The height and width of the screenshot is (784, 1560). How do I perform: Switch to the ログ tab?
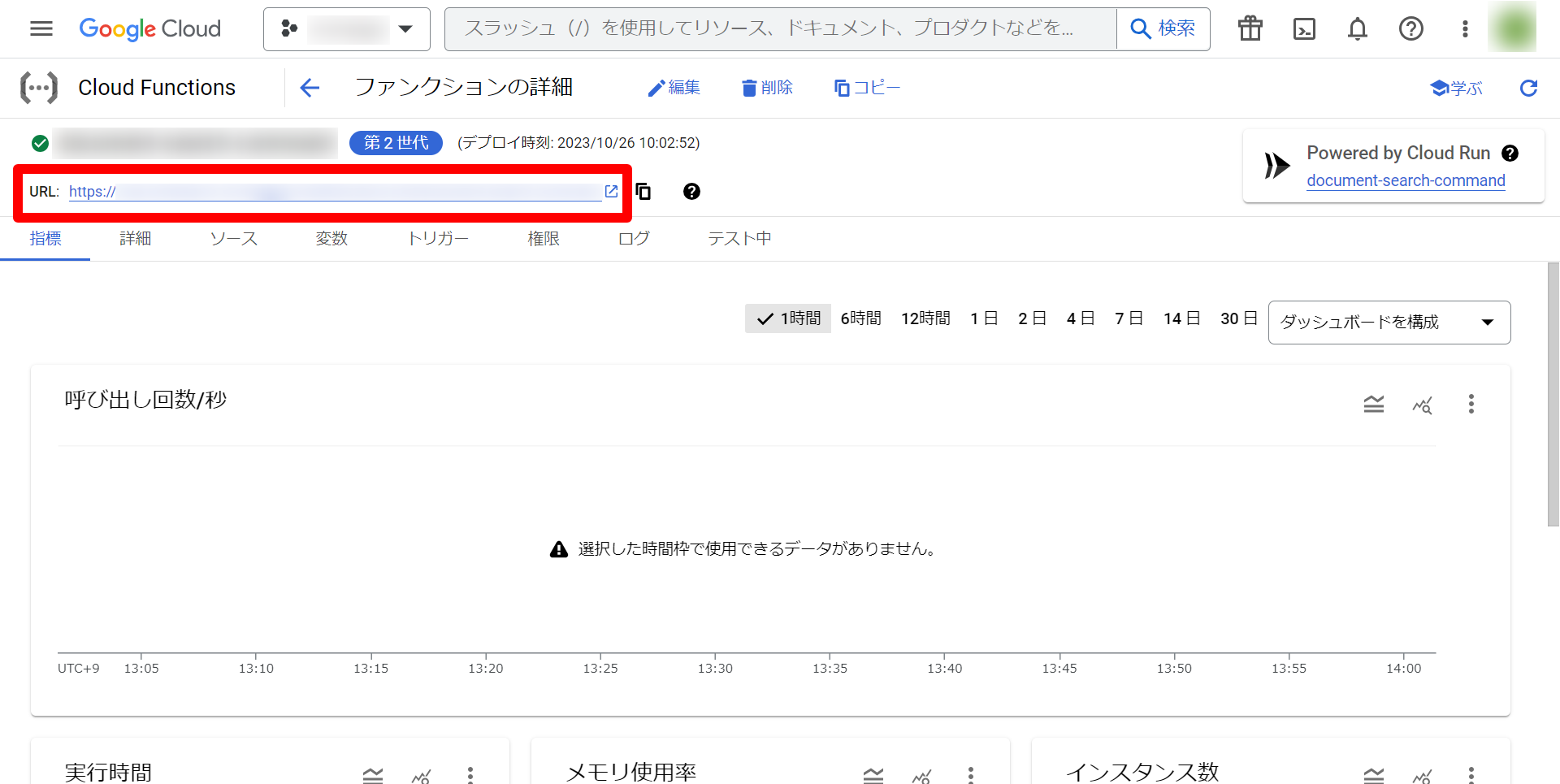tap(632, 238)
